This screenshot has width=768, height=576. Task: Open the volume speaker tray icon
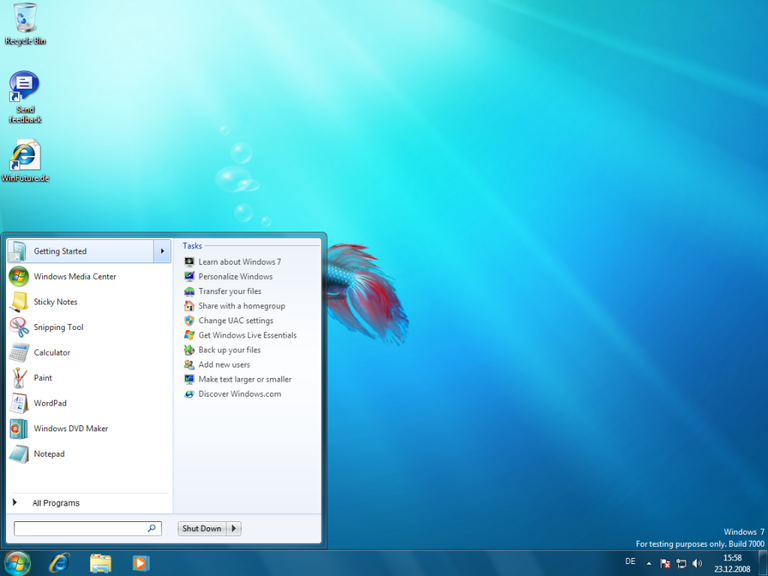(x=697, y=563)
